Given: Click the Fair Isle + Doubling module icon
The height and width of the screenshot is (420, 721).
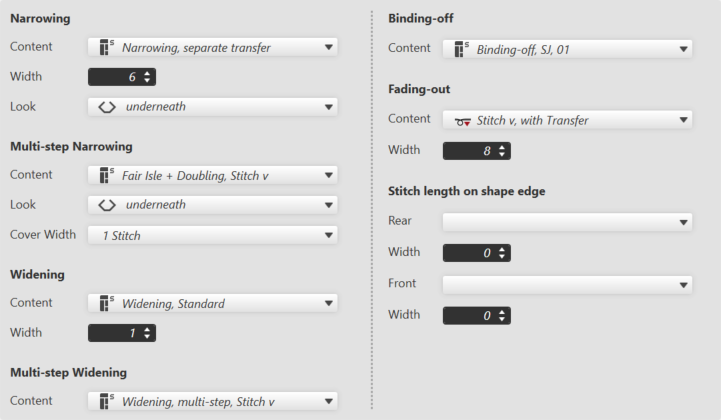Looking at the screenshot, I should tap(106, 176).
